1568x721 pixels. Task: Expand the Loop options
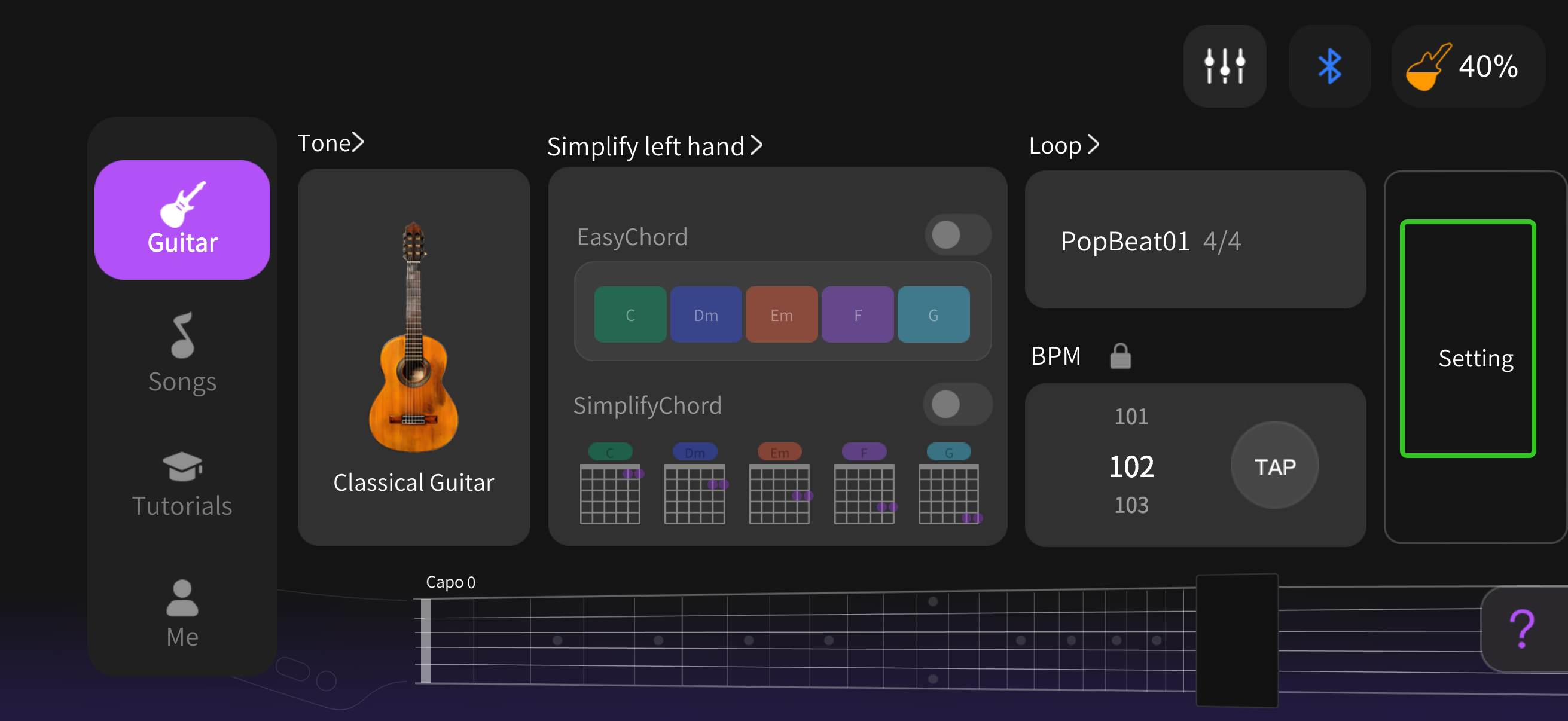(x=1063, y=145)
